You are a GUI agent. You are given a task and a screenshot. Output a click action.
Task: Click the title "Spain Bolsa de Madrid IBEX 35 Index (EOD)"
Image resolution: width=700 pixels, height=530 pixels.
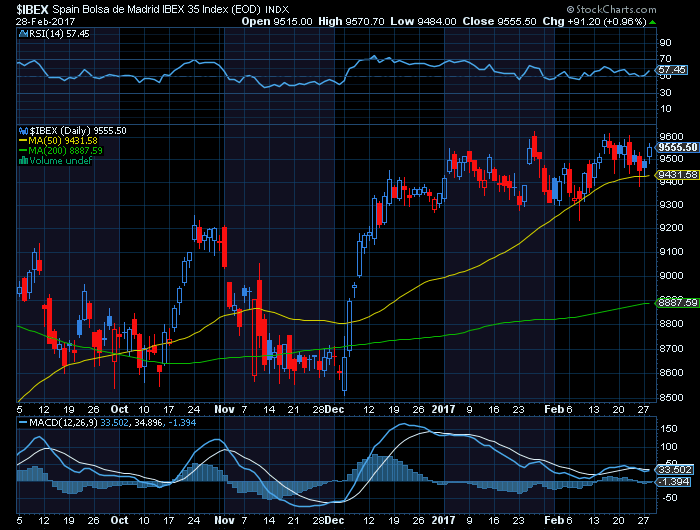pos(156,9)
